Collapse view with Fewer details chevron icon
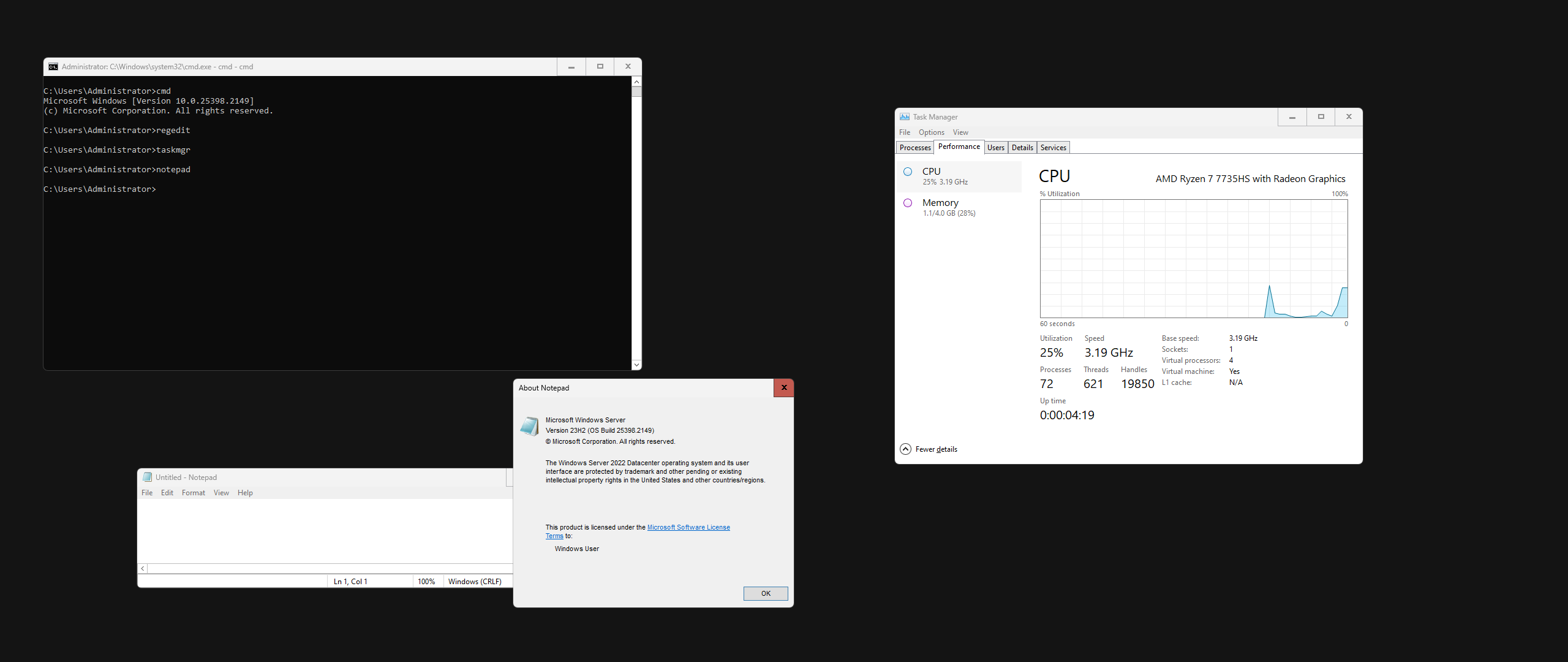 pos(905,449)
